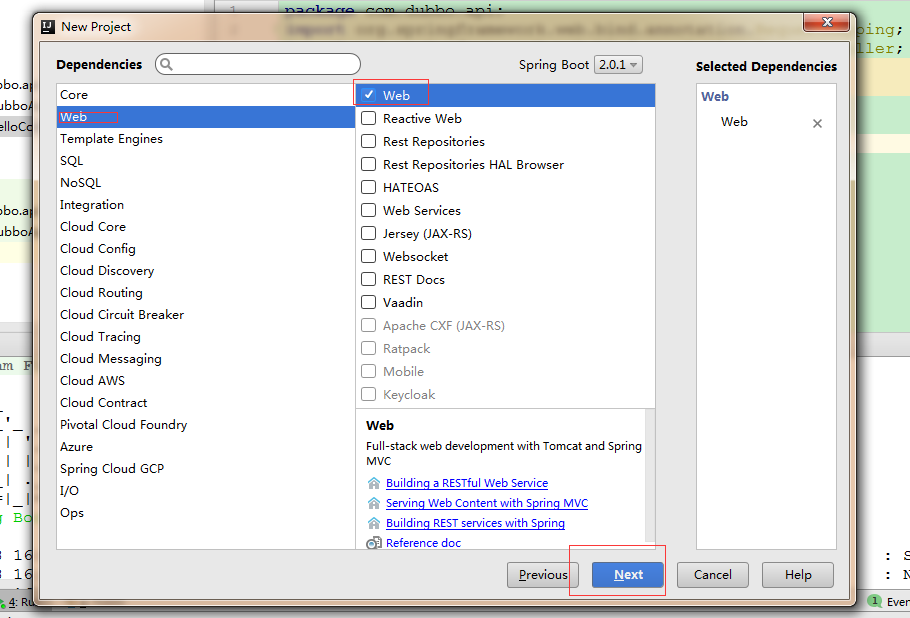Click the house icon beside Building REST services
Viewport: 910px width, 618px height.
374,523
